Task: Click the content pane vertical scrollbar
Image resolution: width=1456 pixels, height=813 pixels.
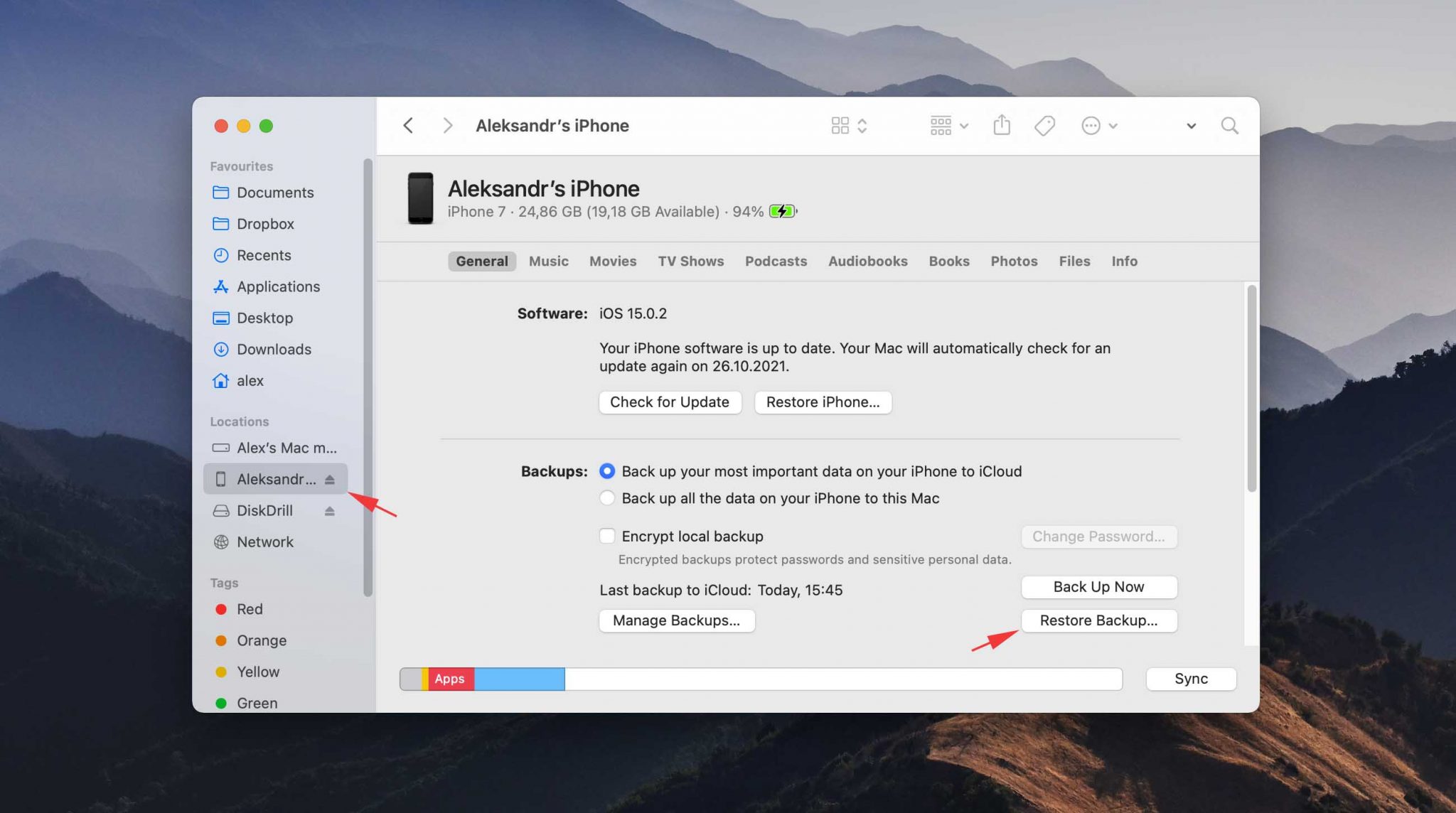Action: 1251,388
